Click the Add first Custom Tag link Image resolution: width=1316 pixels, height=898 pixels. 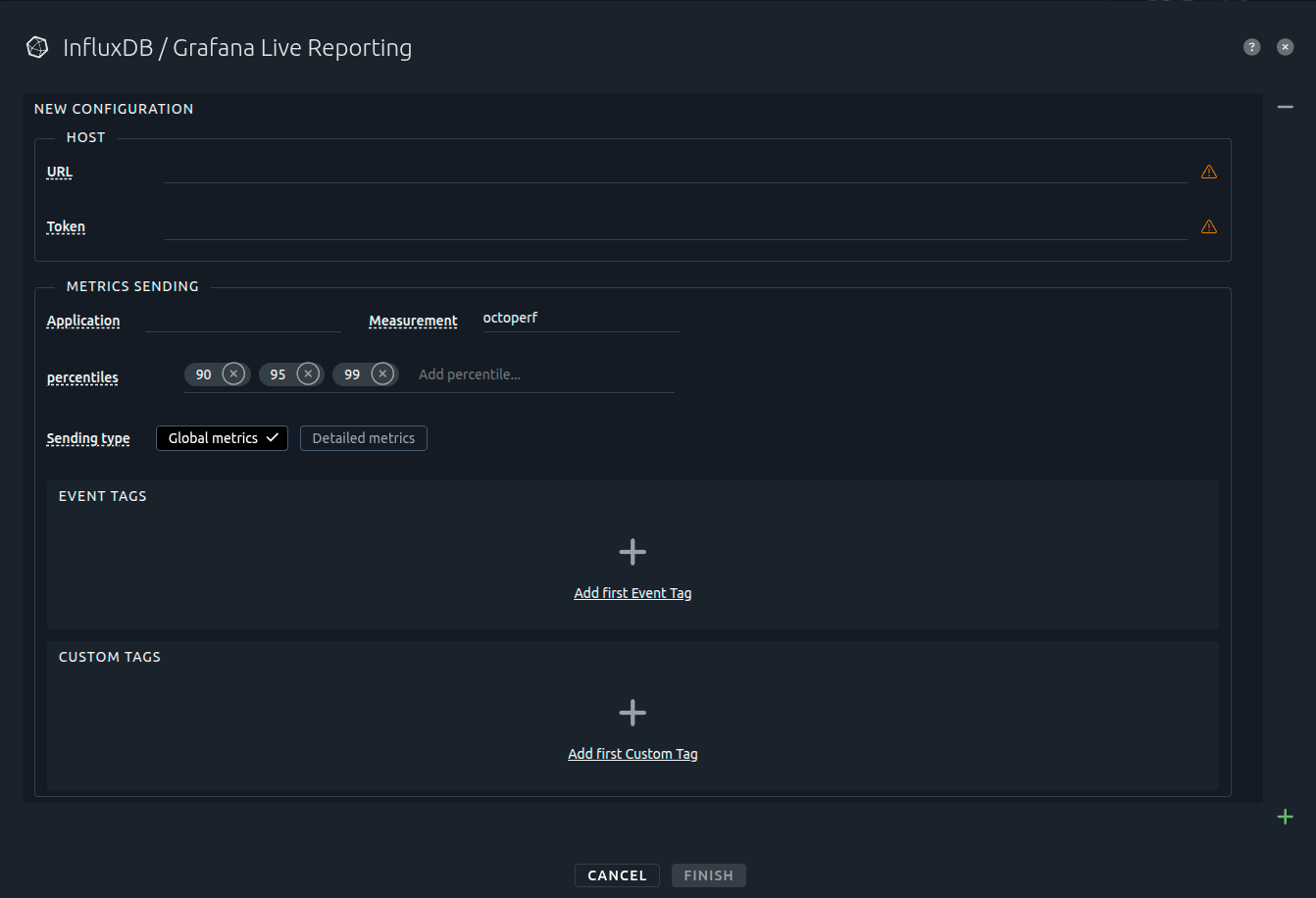[633, 753]
